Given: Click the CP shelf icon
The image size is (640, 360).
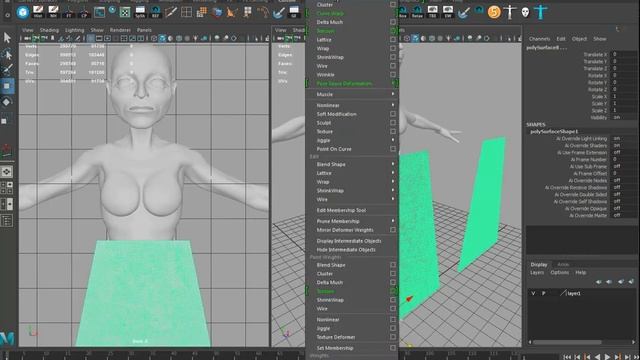Looking at the screenshot, I should (x=84, y=12).
